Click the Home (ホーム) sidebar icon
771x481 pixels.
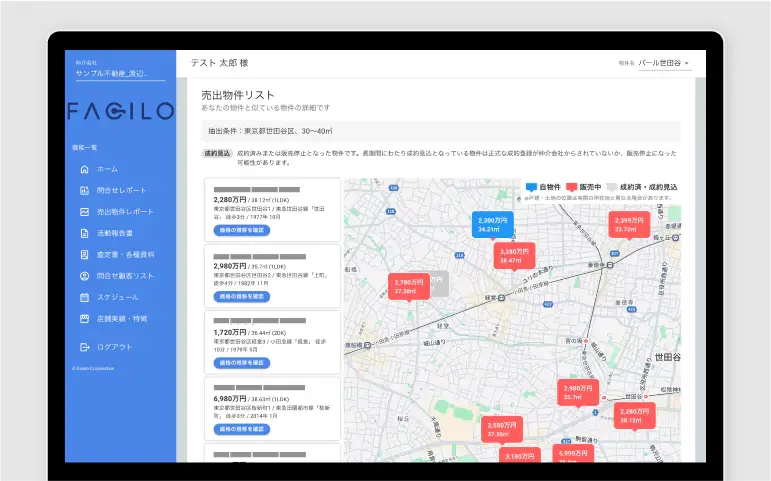84,169
